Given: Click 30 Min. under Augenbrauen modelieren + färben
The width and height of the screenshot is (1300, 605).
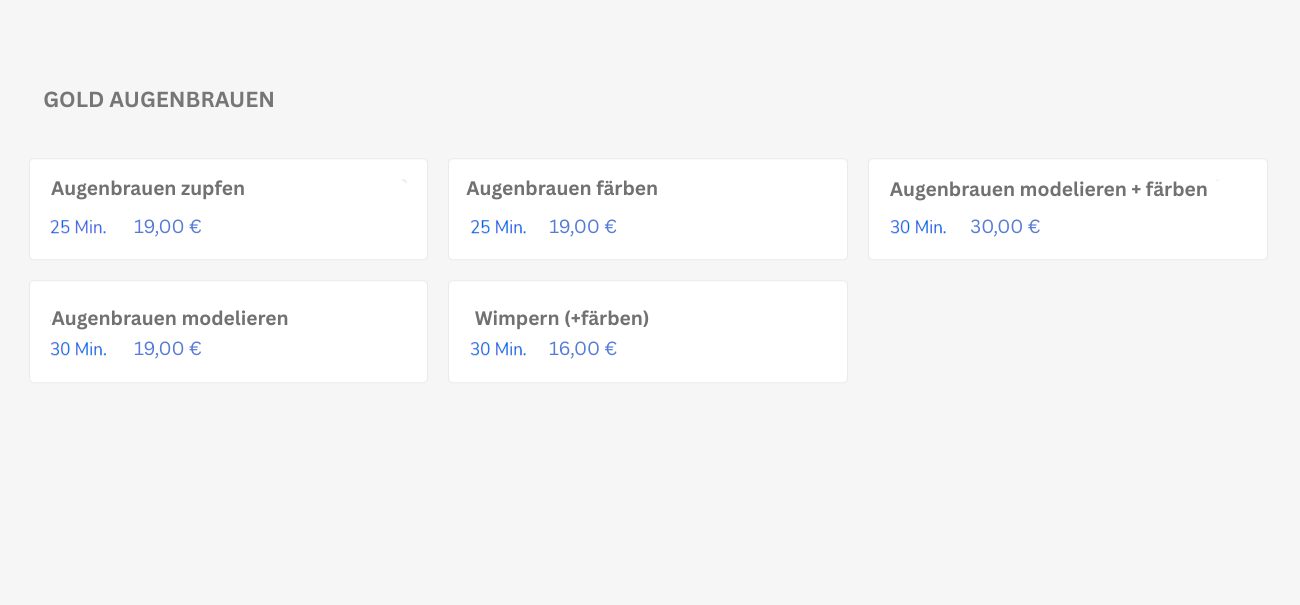Looking at the screenshot, I should click(918, 227).
